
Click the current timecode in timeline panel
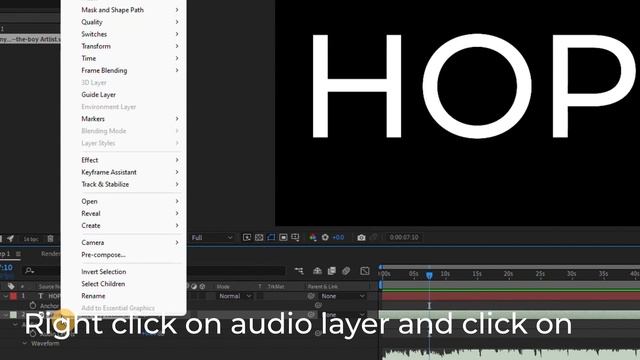click(x=7, y=268)
